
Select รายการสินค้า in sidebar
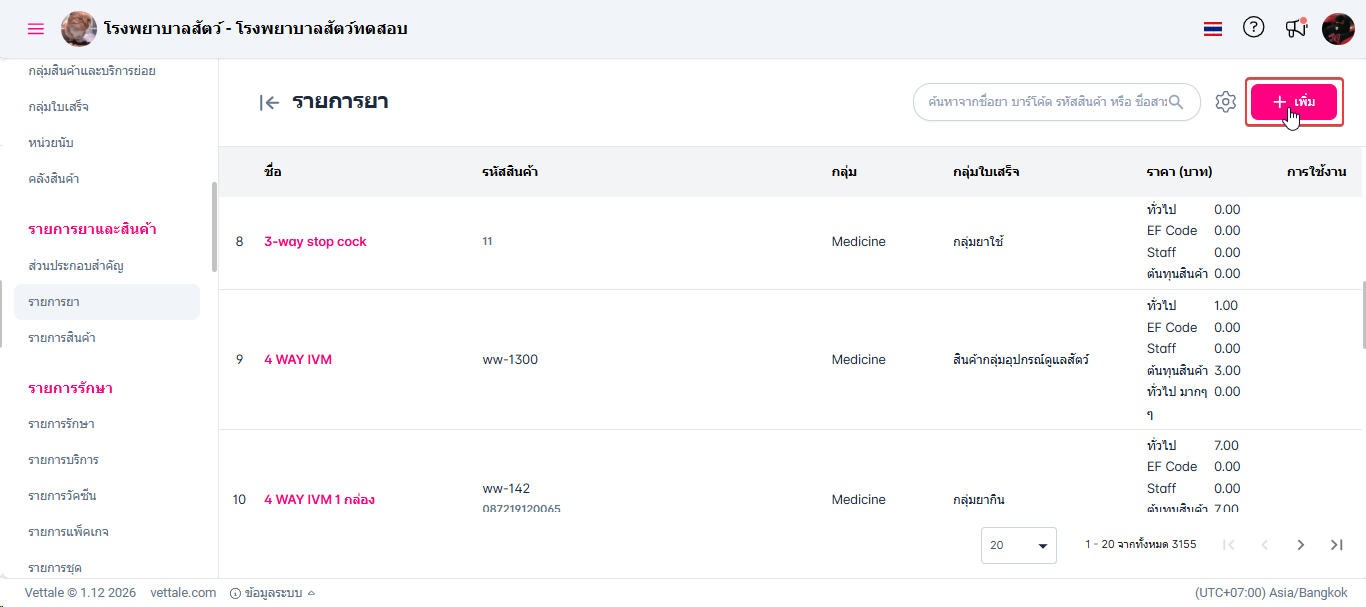tap(62, 338)
